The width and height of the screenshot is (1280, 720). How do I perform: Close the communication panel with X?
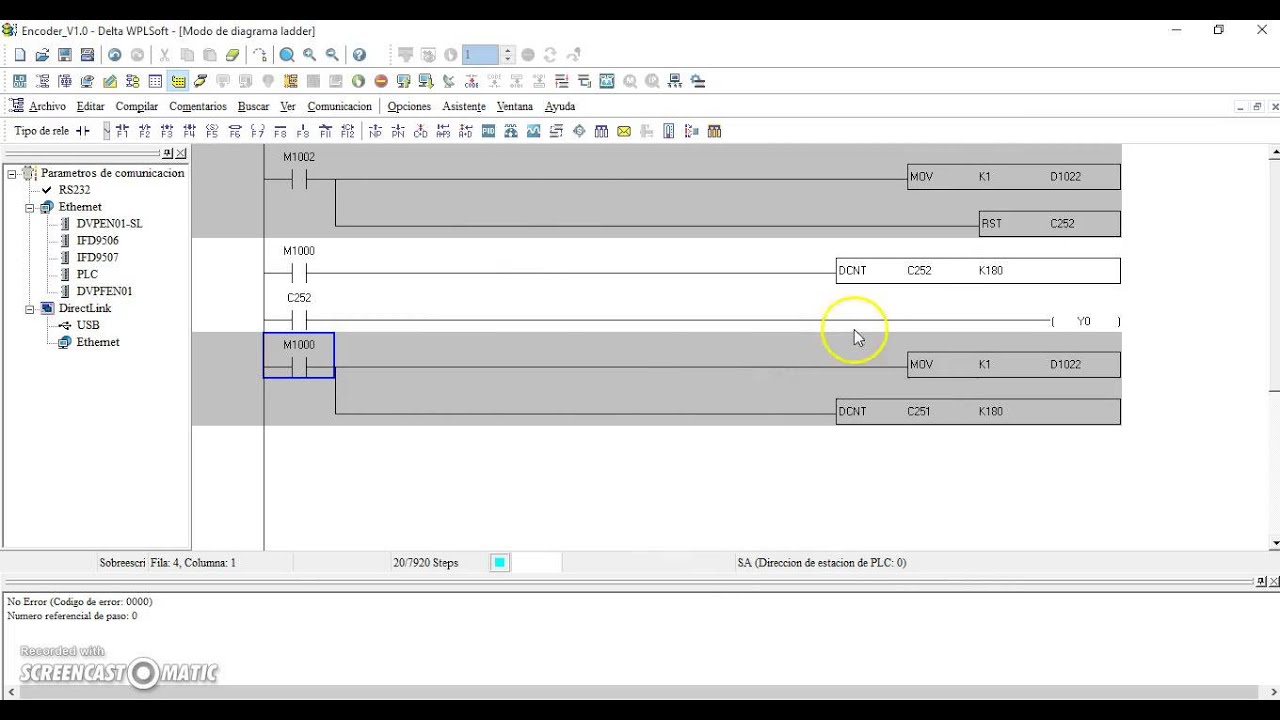(x=181, y=154)
